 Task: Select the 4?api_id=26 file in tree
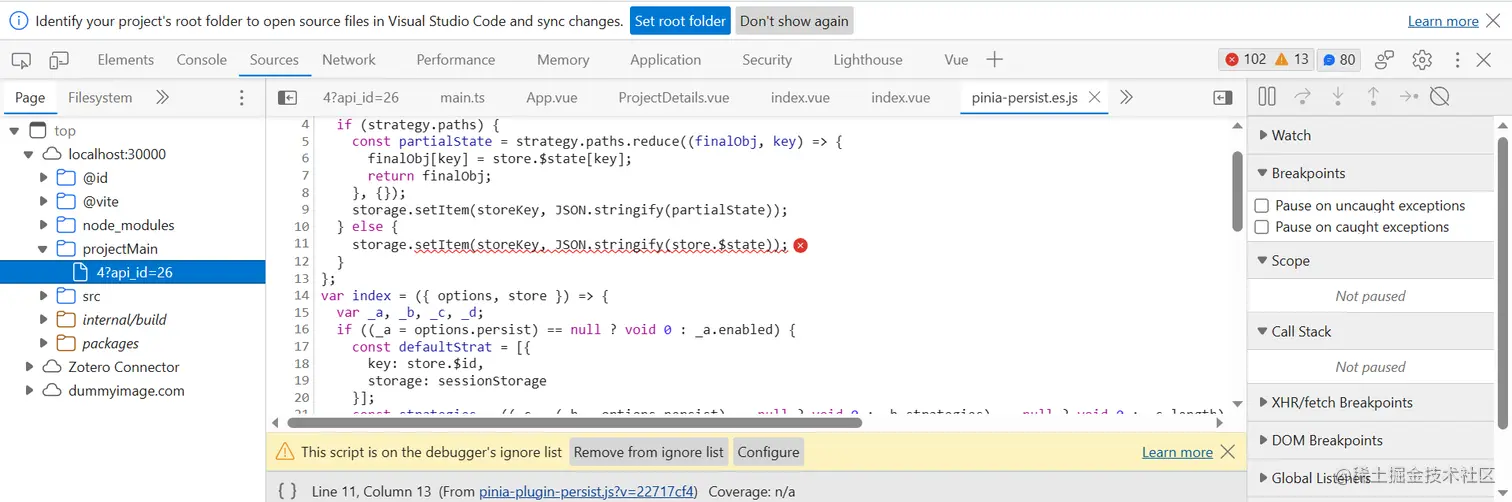tap(134, 272)
